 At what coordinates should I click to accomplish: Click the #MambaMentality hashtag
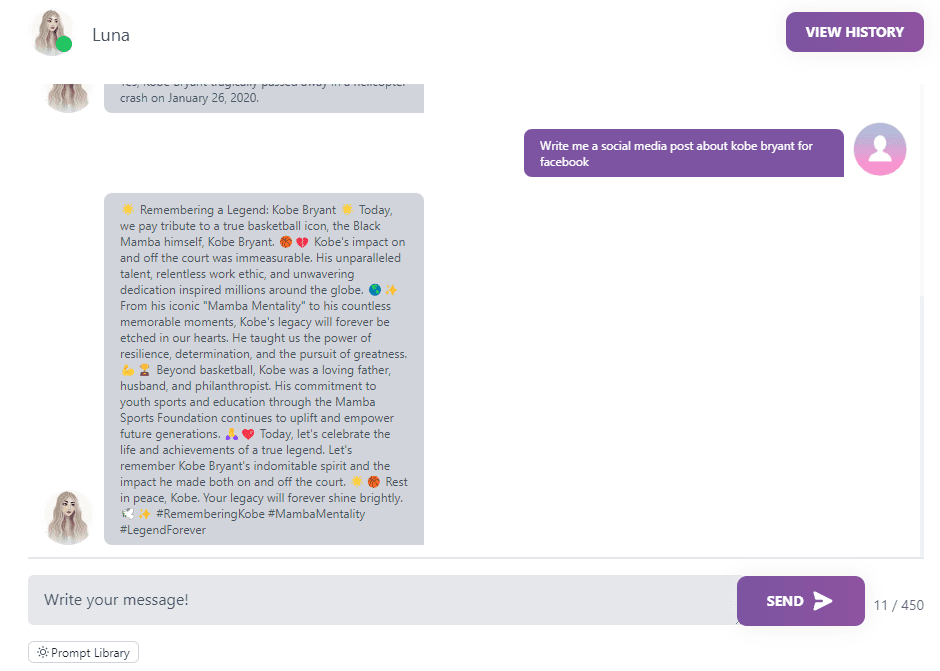point(317,514)
